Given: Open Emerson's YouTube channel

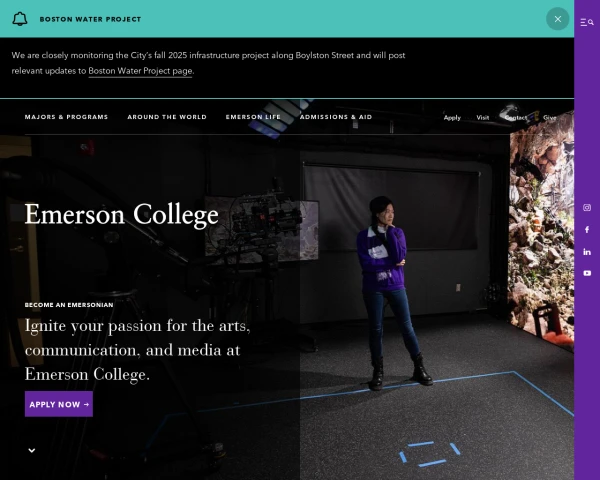Looking at the screenshot, I should pyautogui.click(x=587, y=273).
